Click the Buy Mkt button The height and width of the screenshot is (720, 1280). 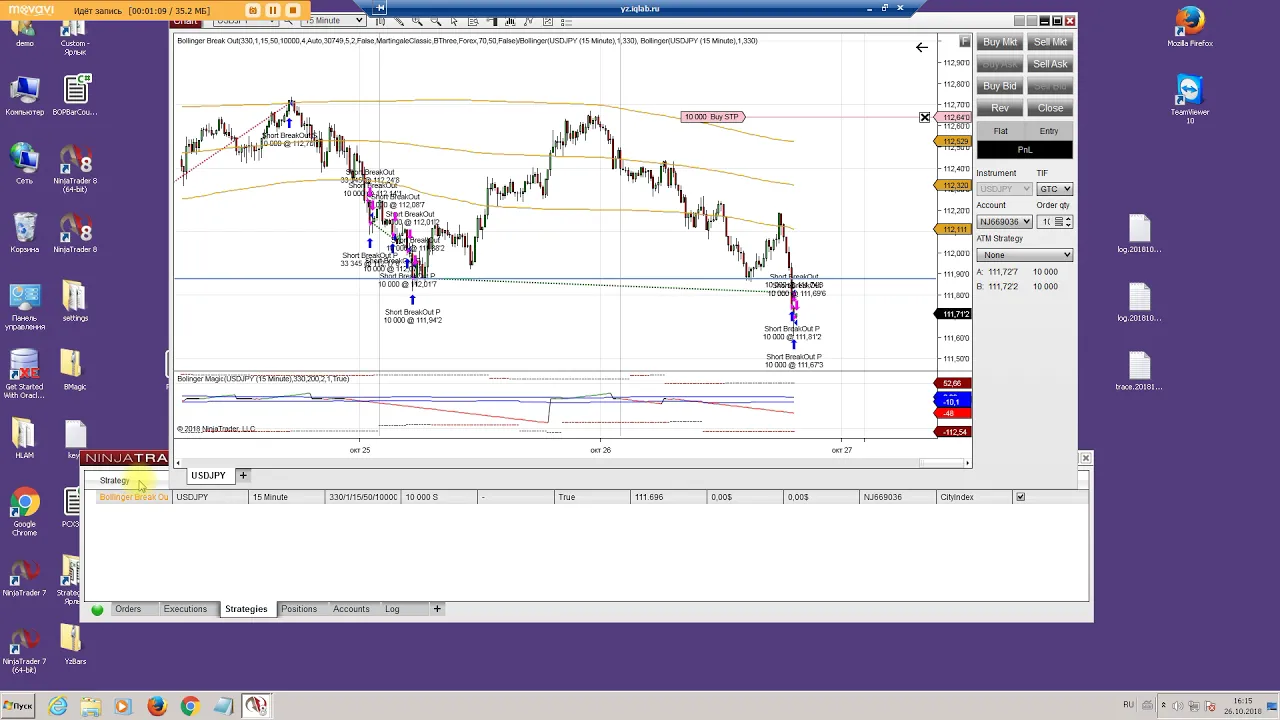coord(1000,42)
